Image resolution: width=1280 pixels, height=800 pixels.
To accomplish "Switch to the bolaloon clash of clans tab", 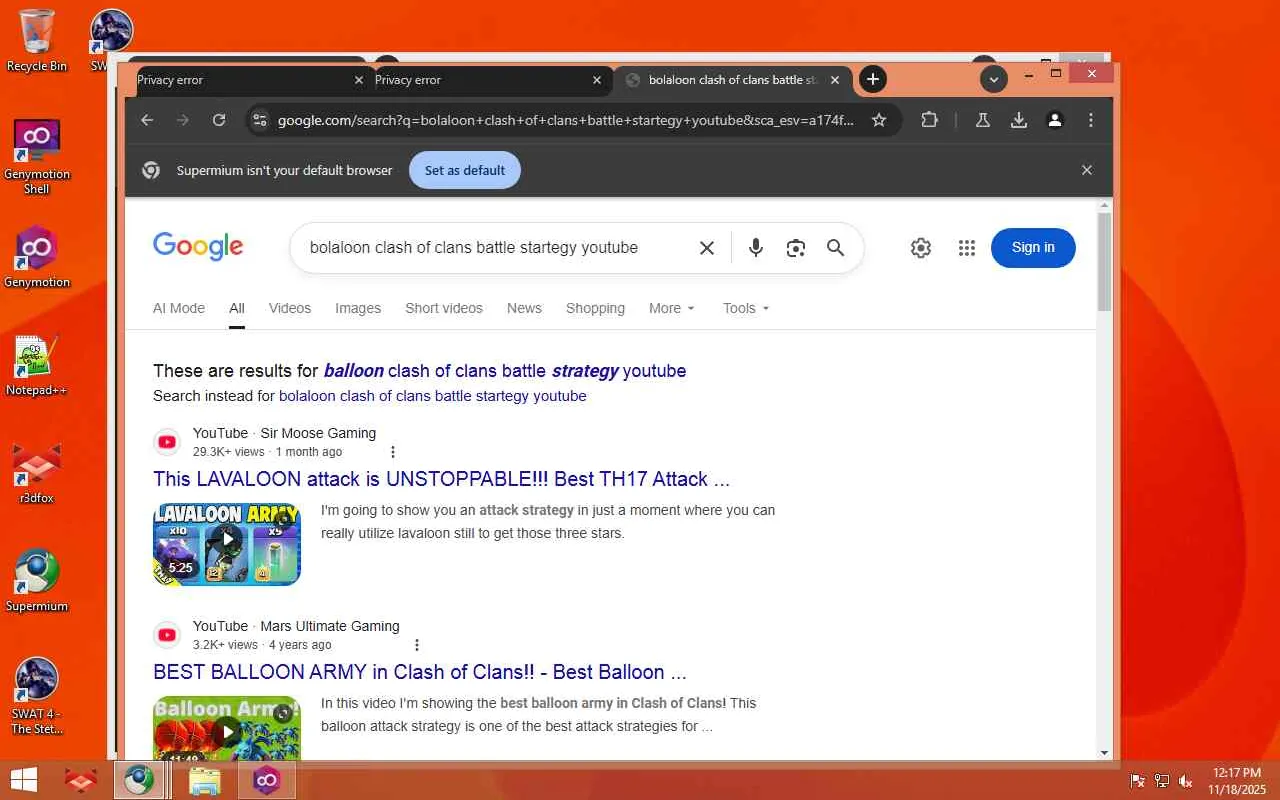I will (733, 80).
